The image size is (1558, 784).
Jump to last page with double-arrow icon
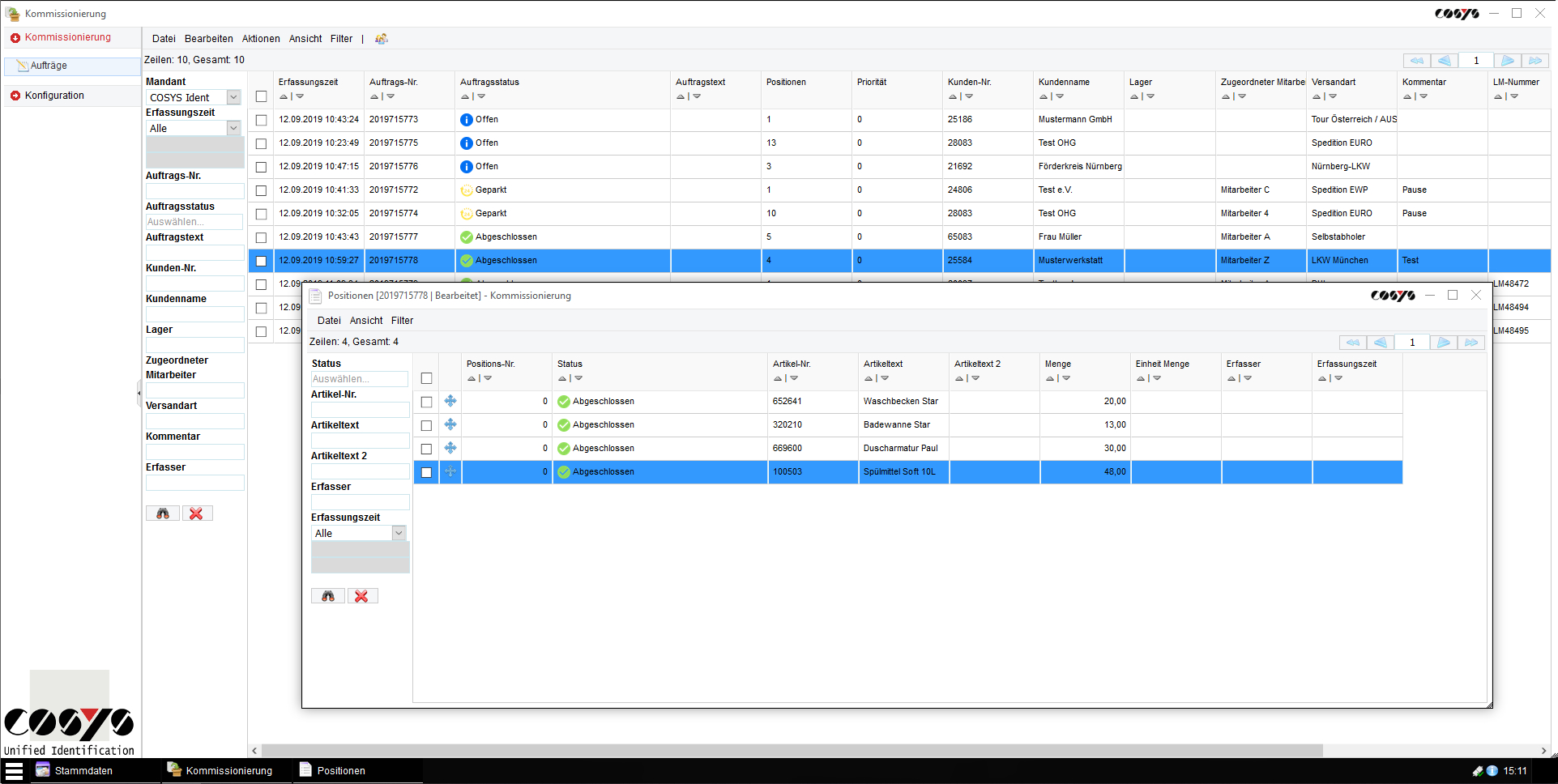pos(1536,60)
